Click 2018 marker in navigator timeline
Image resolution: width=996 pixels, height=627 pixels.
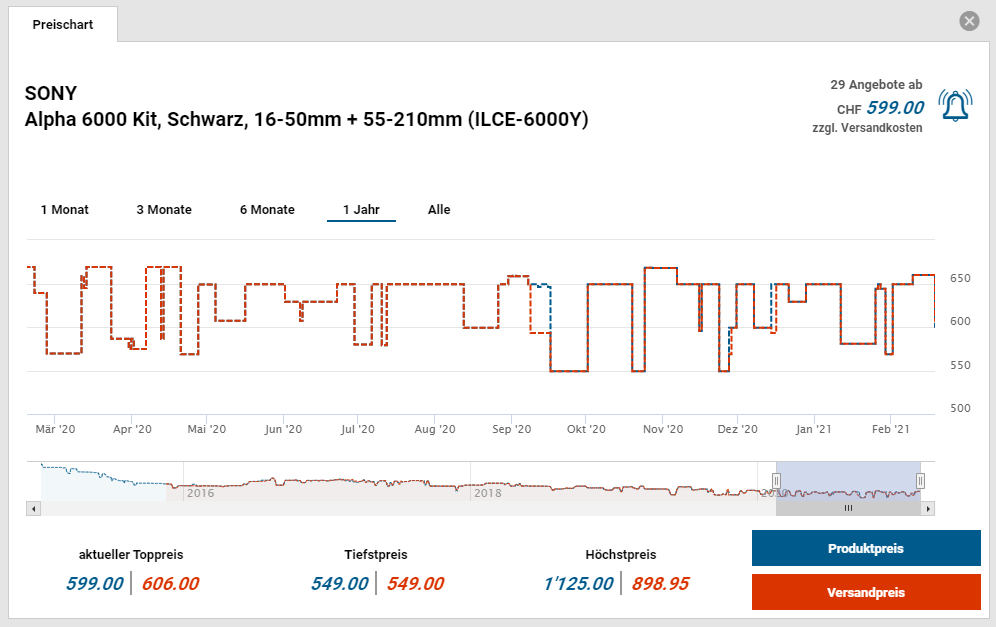[487, 493]
